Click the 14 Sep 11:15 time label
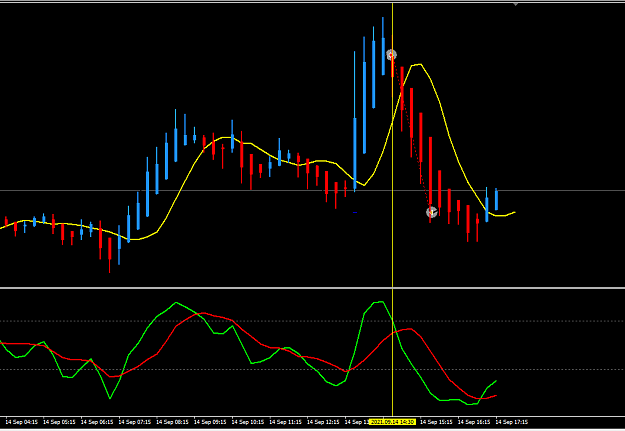The image size is (625, 431). coord(285,422)
